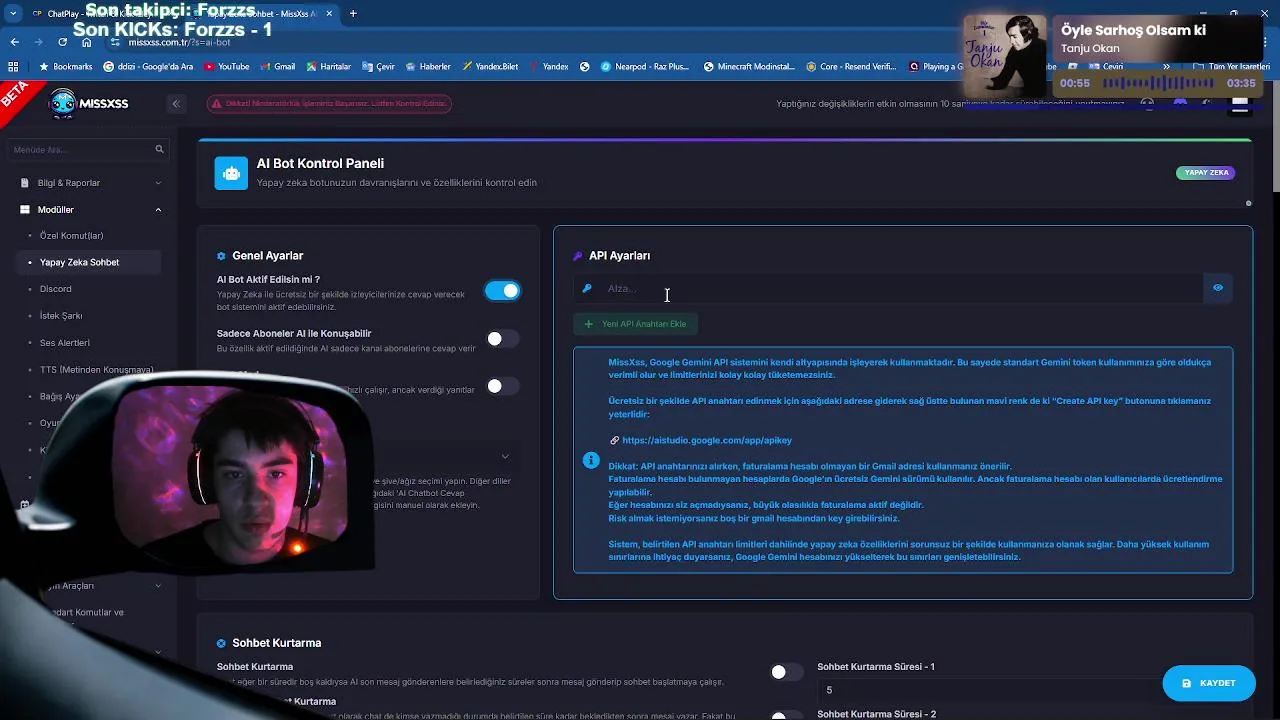Show the API key with eye icon
The height and width of the screenshot is (720, 1280).
tap(1218, 288)
